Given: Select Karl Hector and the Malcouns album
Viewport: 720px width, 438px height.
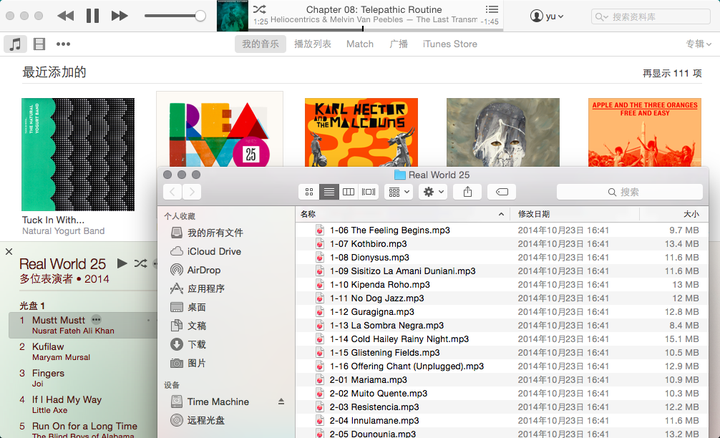Looking at the screenshot, I should [361, 132].
